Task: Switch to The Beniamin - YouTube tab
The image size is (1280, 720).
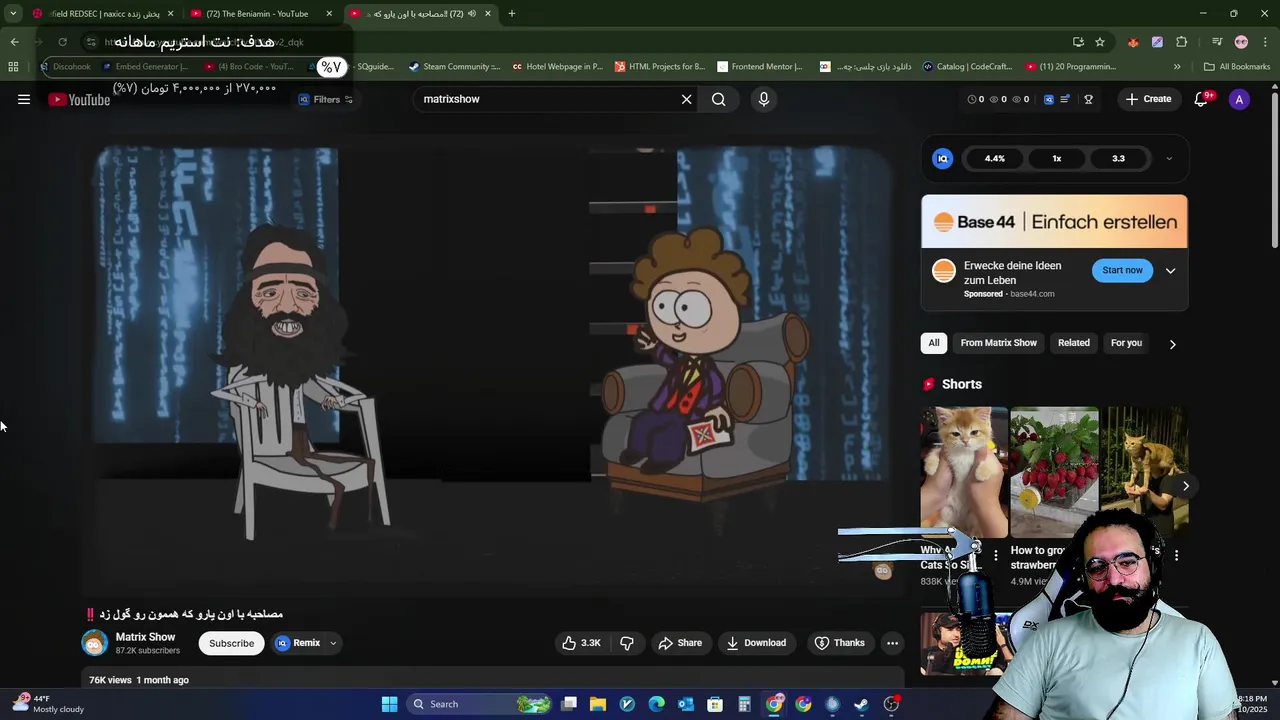Action: point(258,14)
